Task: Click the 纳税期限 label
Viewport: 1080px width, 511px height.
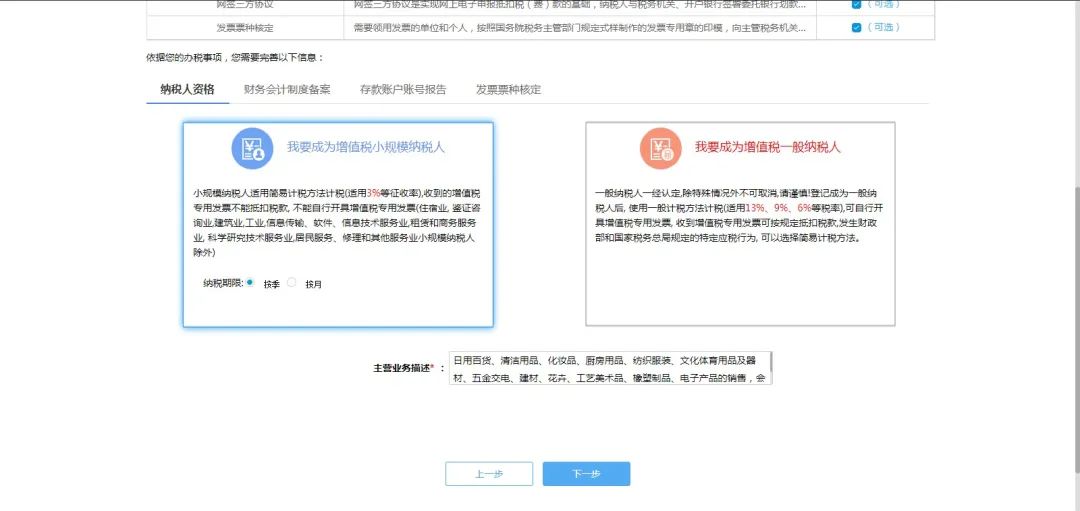Action: click(x=223, y=283)
